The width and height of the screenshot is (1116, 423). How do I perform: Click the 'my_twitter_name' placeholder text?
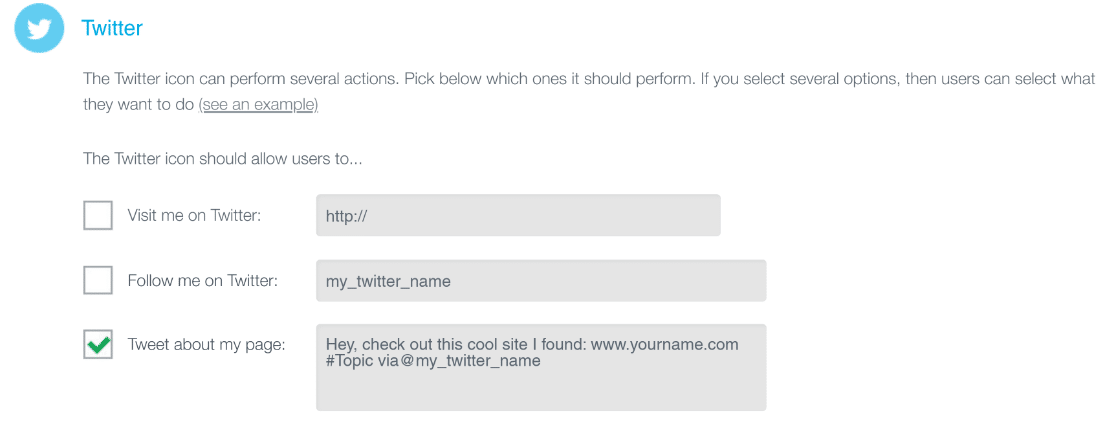[x=388, y=281]
